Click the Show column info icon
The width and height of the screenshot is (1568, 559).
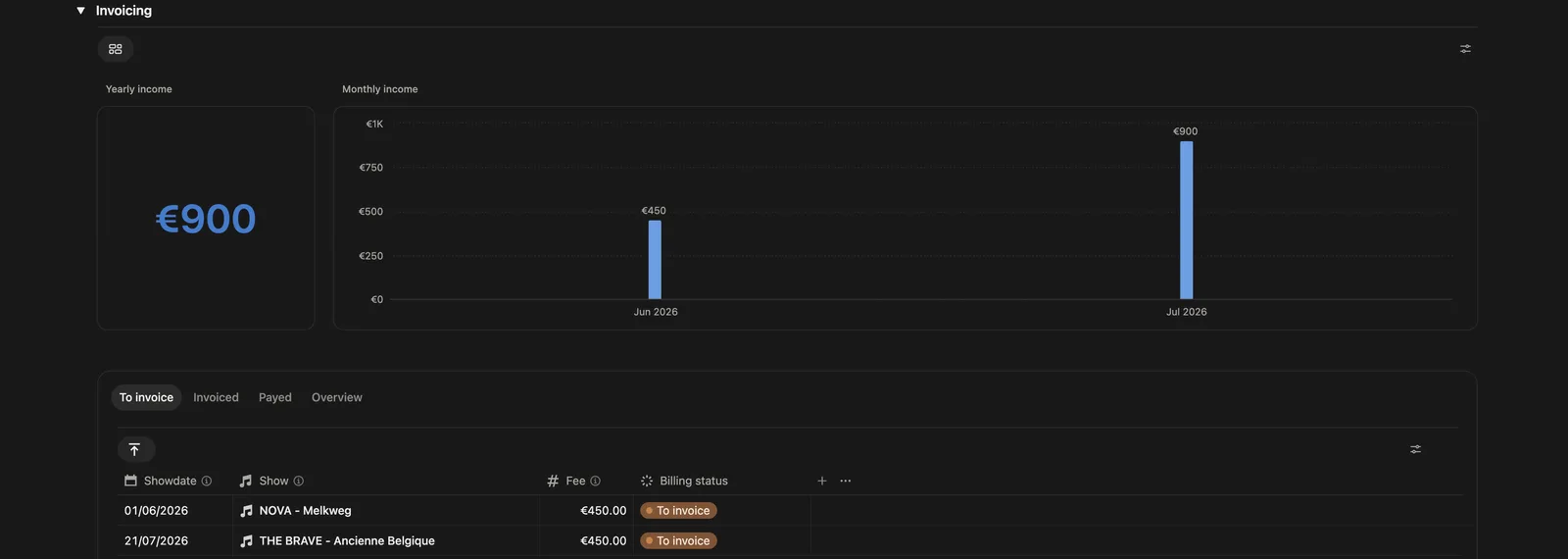click(x=299, y=481)
